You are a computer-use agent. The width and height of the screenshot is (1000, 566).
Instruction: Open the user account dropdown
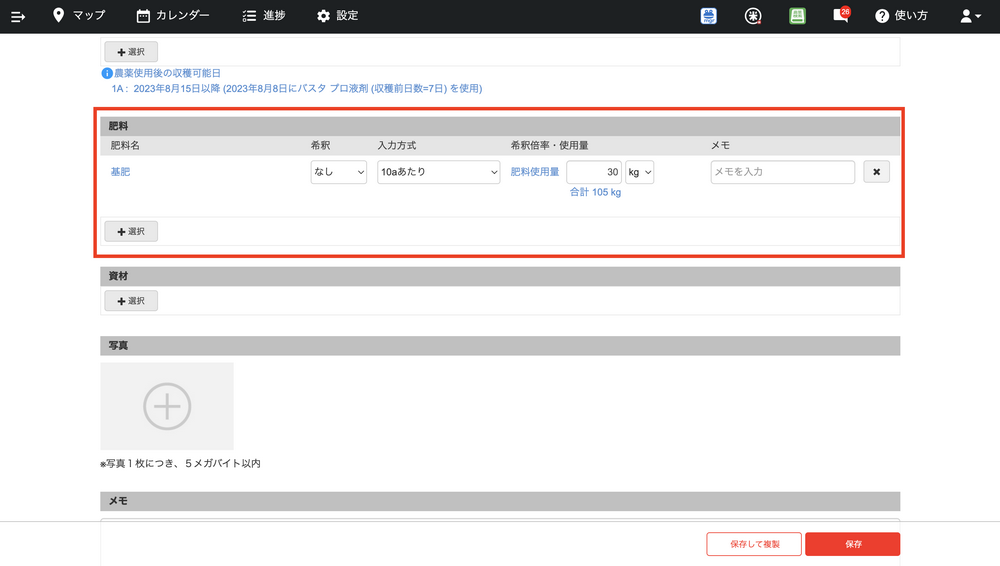point(969,16)
